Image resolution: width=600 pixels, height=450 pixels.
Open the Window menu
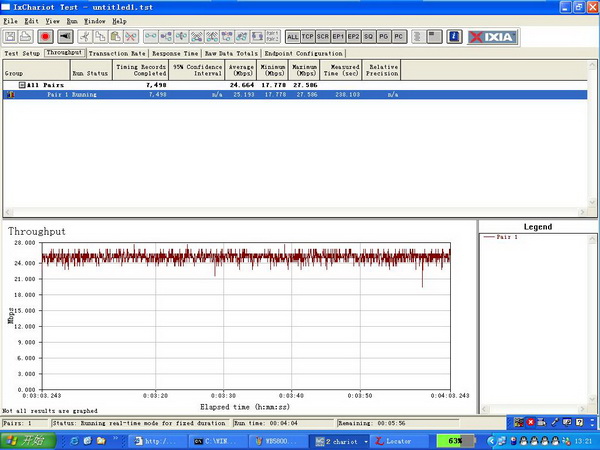click(x=94, y=20)
